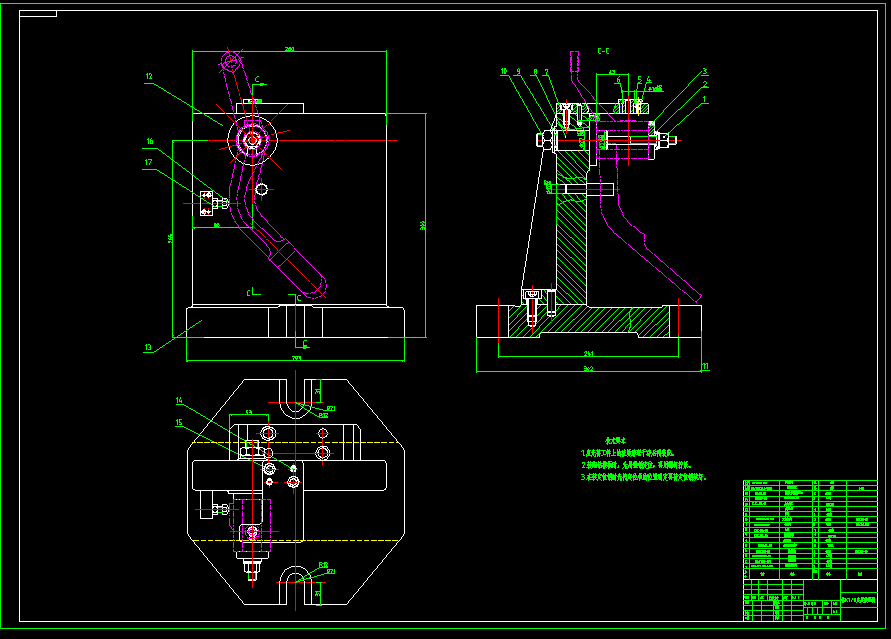
Task: Select part balloon number 16
Action: (x=150, y=141)
